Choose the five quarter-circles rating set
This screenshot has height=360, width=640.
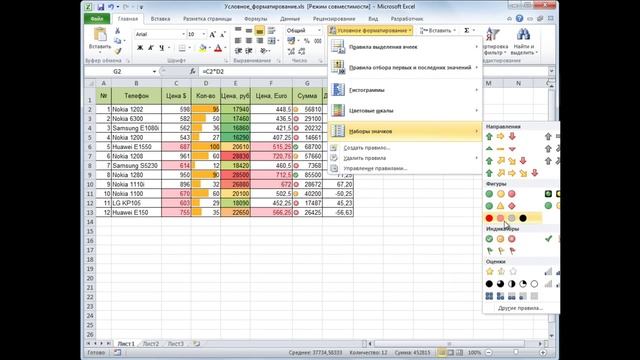click(x=512, y=284)
